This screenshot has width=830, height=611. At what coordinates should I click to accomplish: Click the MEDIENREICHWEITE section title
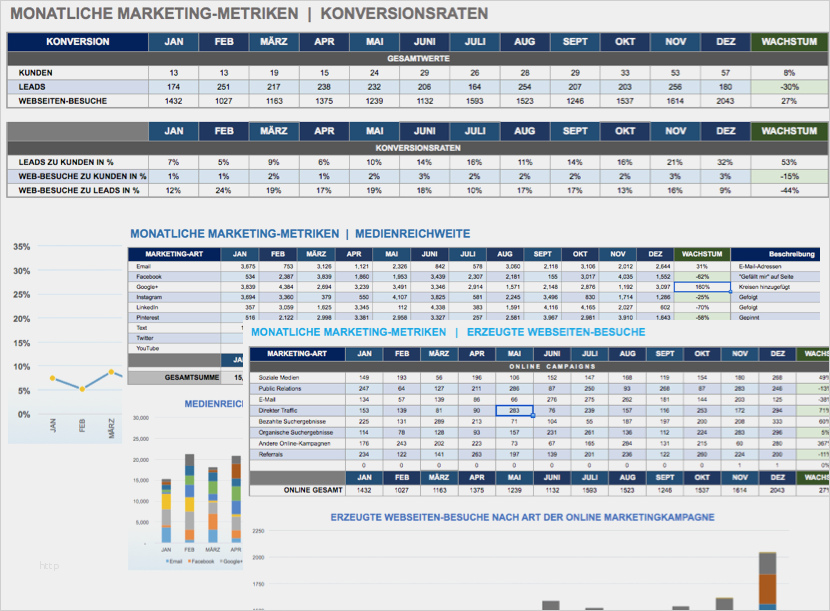pyautogui.click(x=412, y=233)
